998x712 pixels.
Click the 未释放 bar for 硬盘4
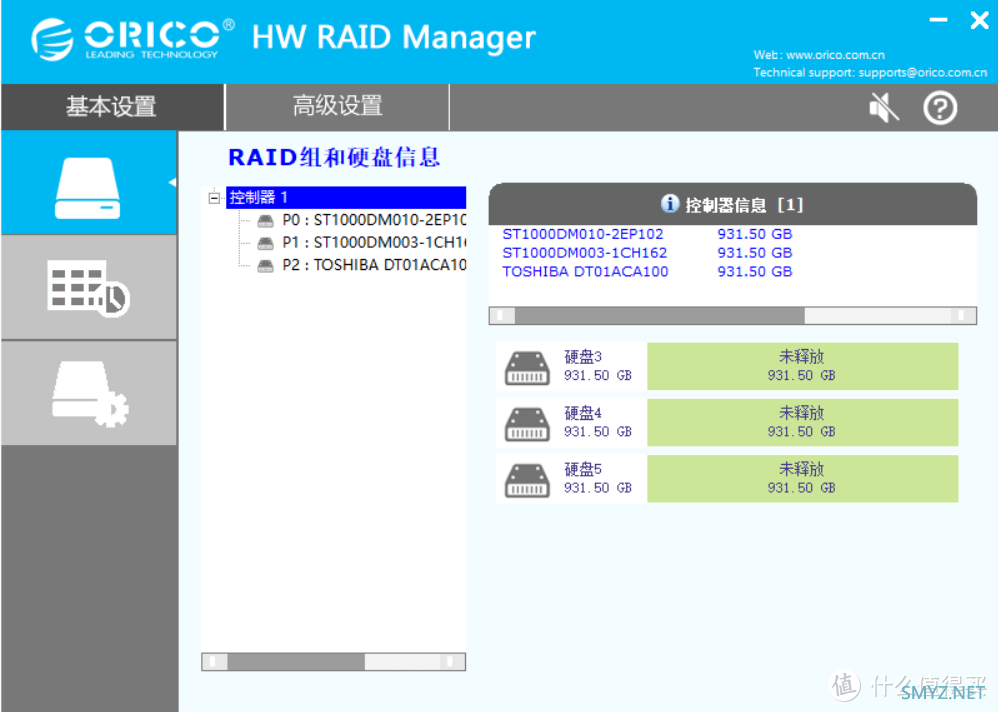802,422
